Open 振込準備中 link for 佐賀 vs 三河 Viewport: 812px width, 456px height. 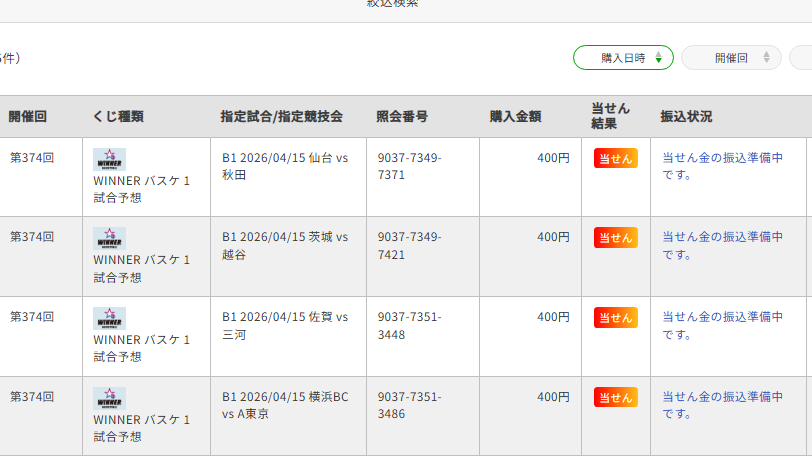point(722,326)
